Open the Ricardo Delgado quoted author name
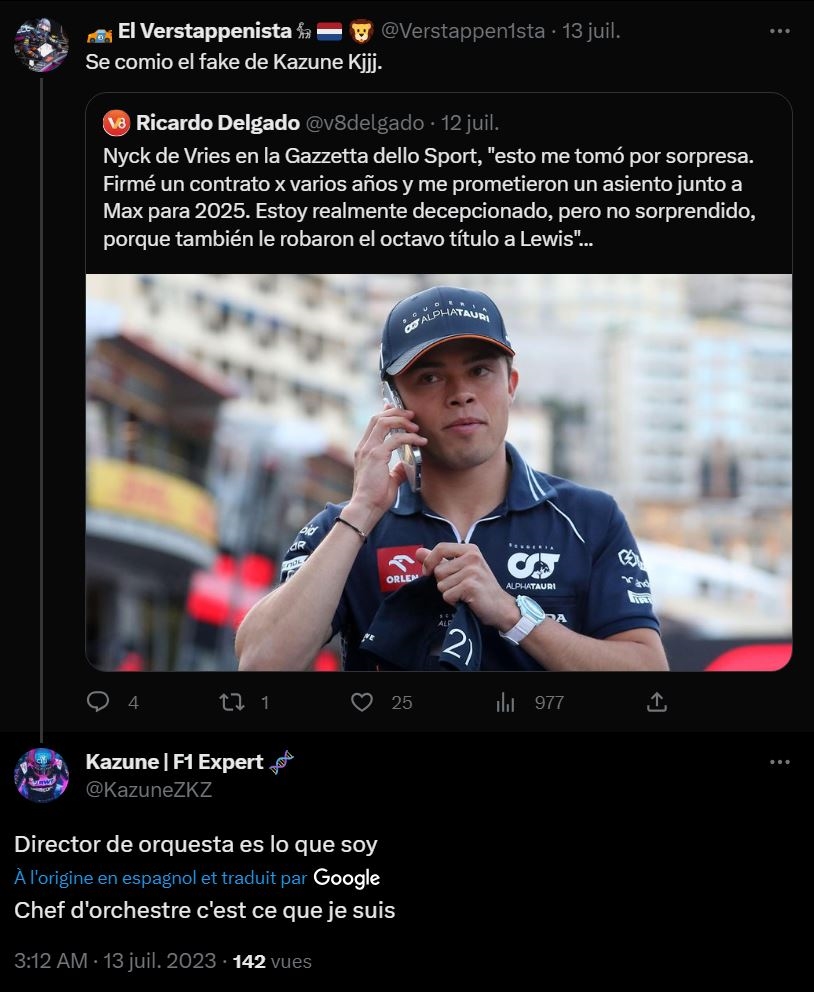The height and width of the screenshot is (992, 814). tap(218, 123)
